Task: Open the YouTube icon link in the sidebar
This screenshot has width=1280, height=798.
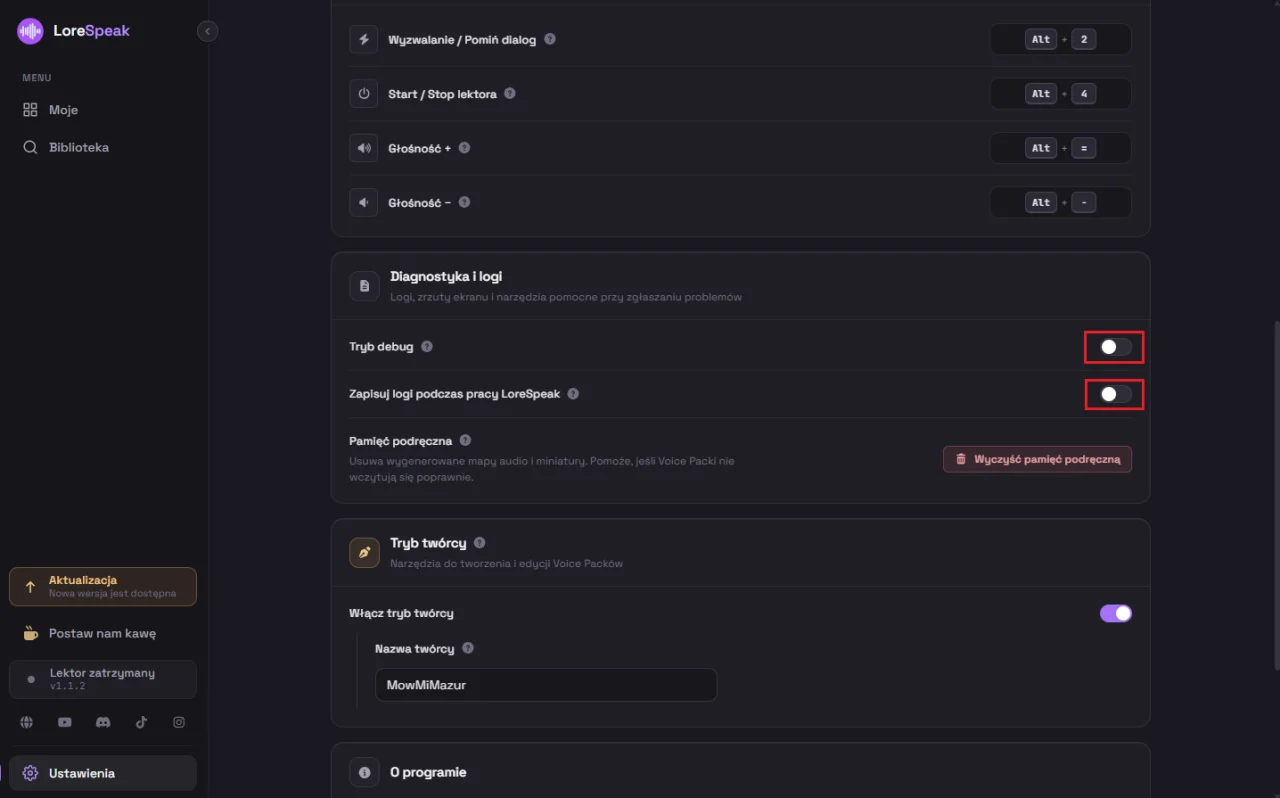Action: pos(65,722)
